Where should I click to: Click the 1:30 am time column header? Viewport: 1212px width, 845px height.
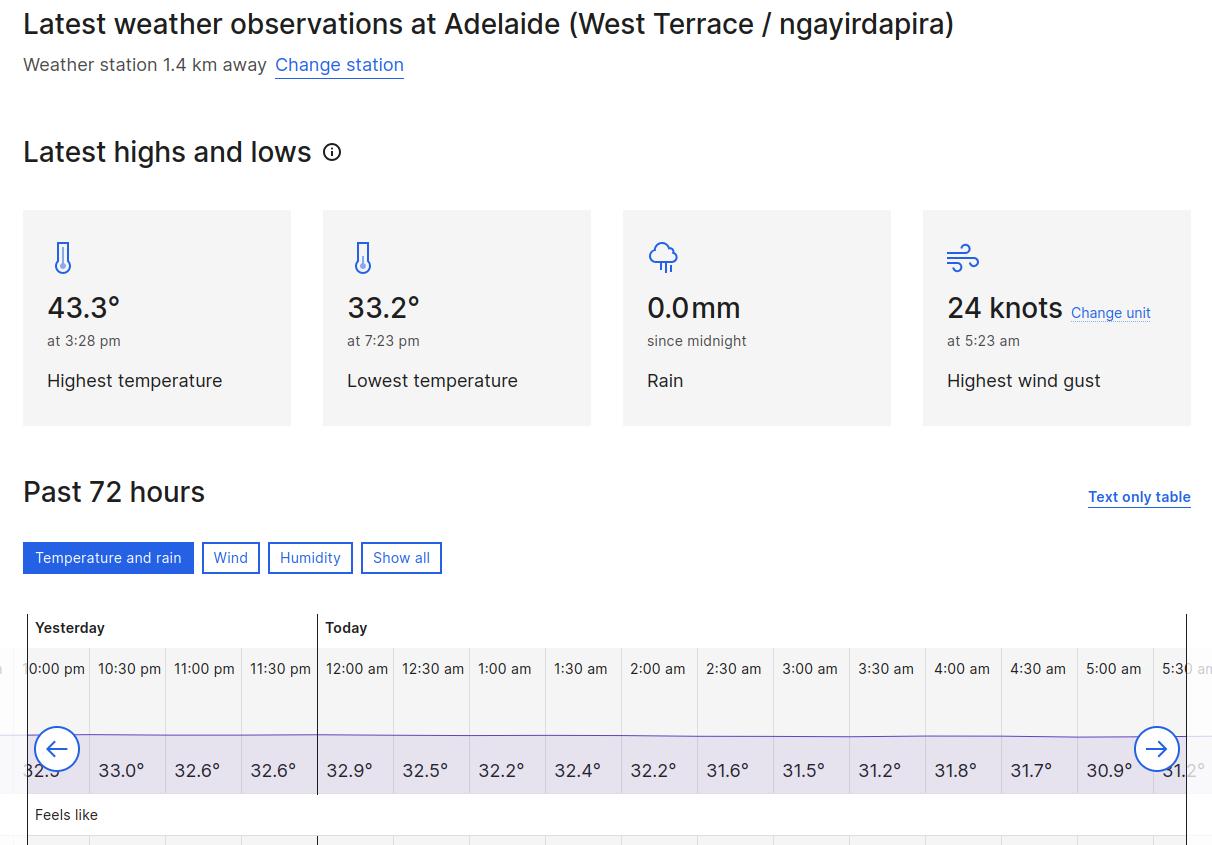coord(580,669)
